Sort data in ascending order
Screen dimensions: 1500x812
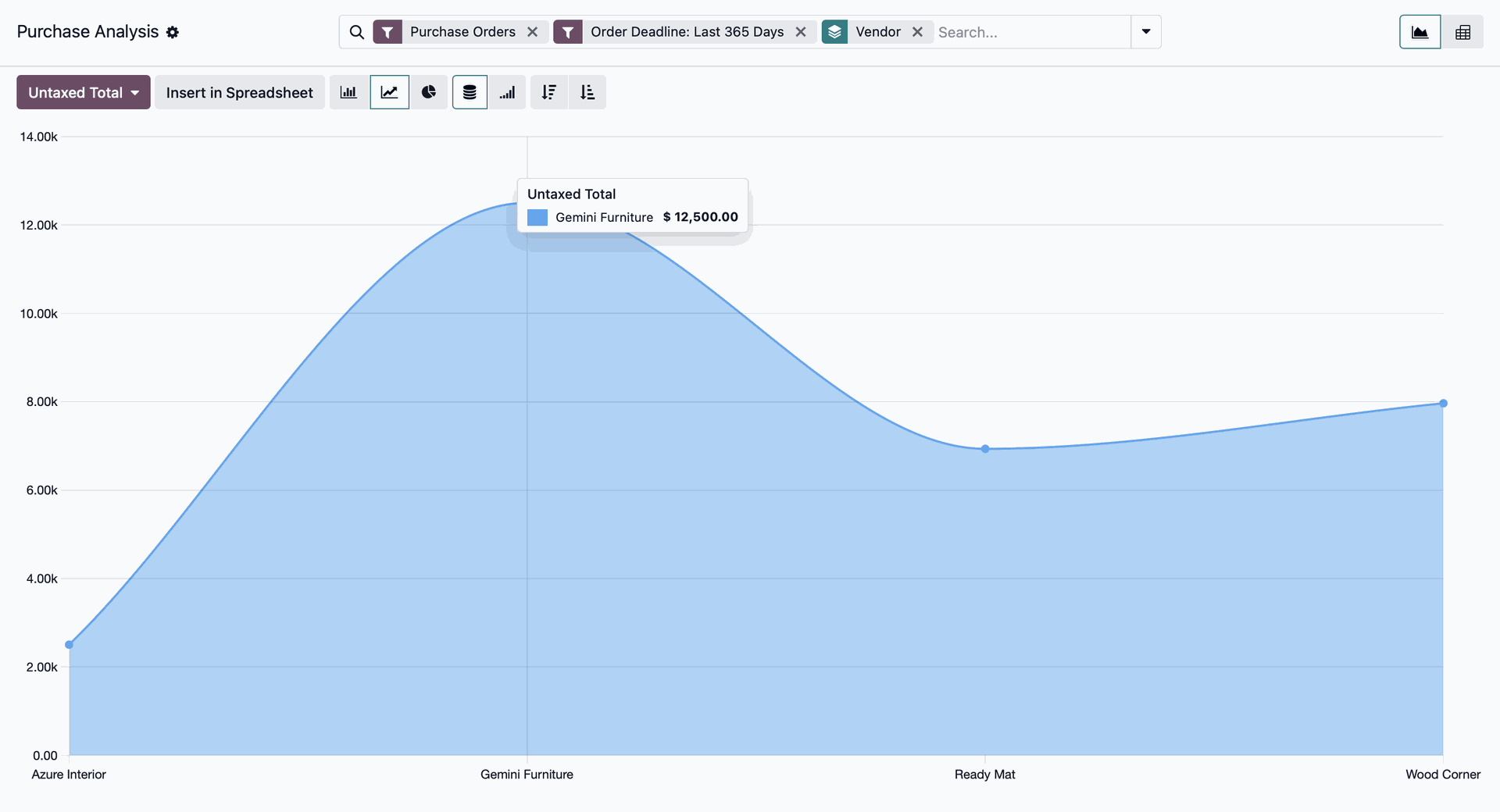[587, 92]
